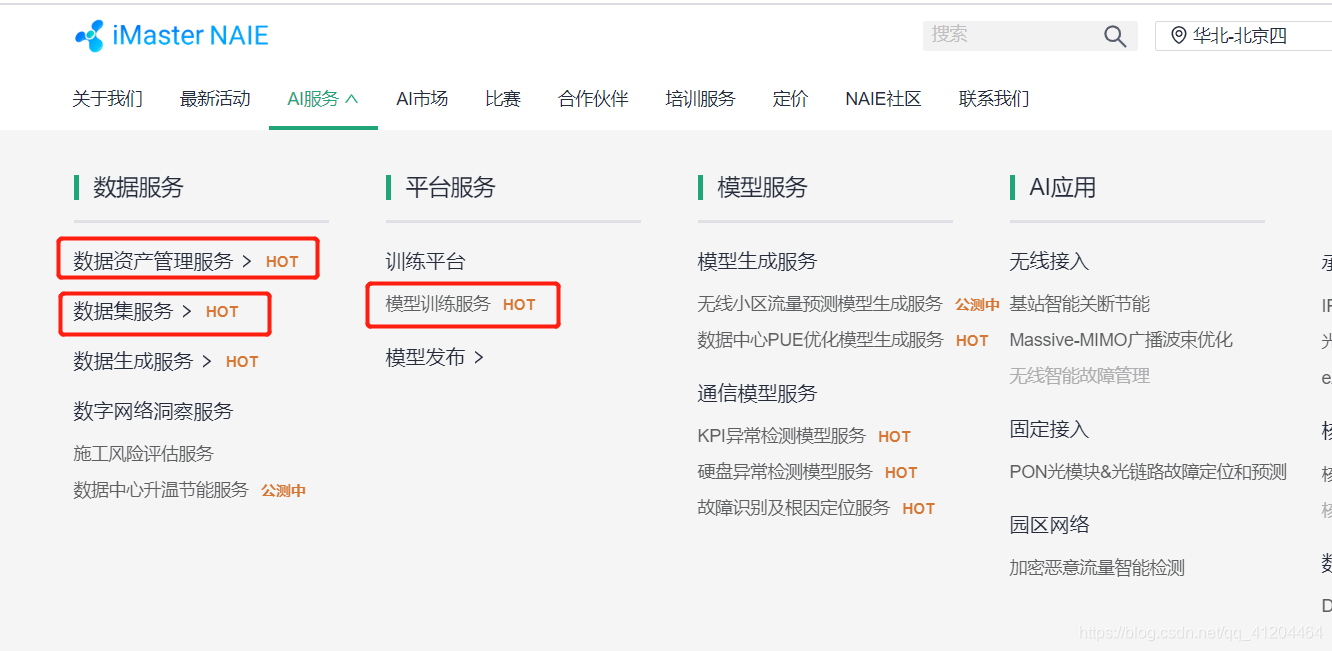Click the AI应用 section title
Image resolution: width=1332 pixels, height=651 pixels.
1063,187
